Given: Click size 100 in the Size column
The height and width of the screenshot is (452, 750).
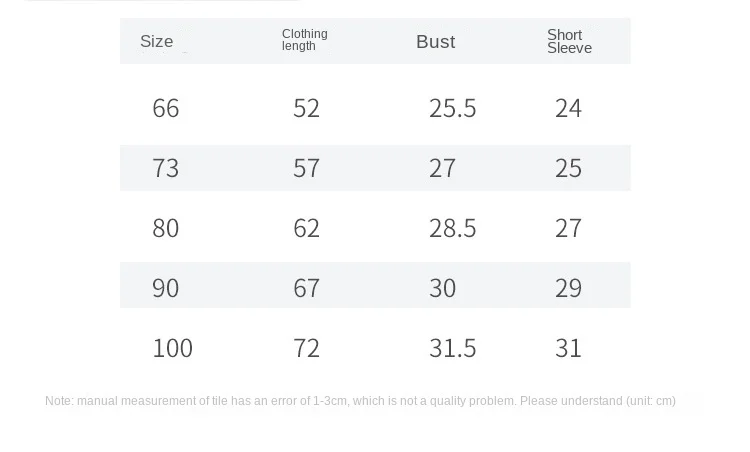Looking at the screenshot, I should [x=172, y=348].
